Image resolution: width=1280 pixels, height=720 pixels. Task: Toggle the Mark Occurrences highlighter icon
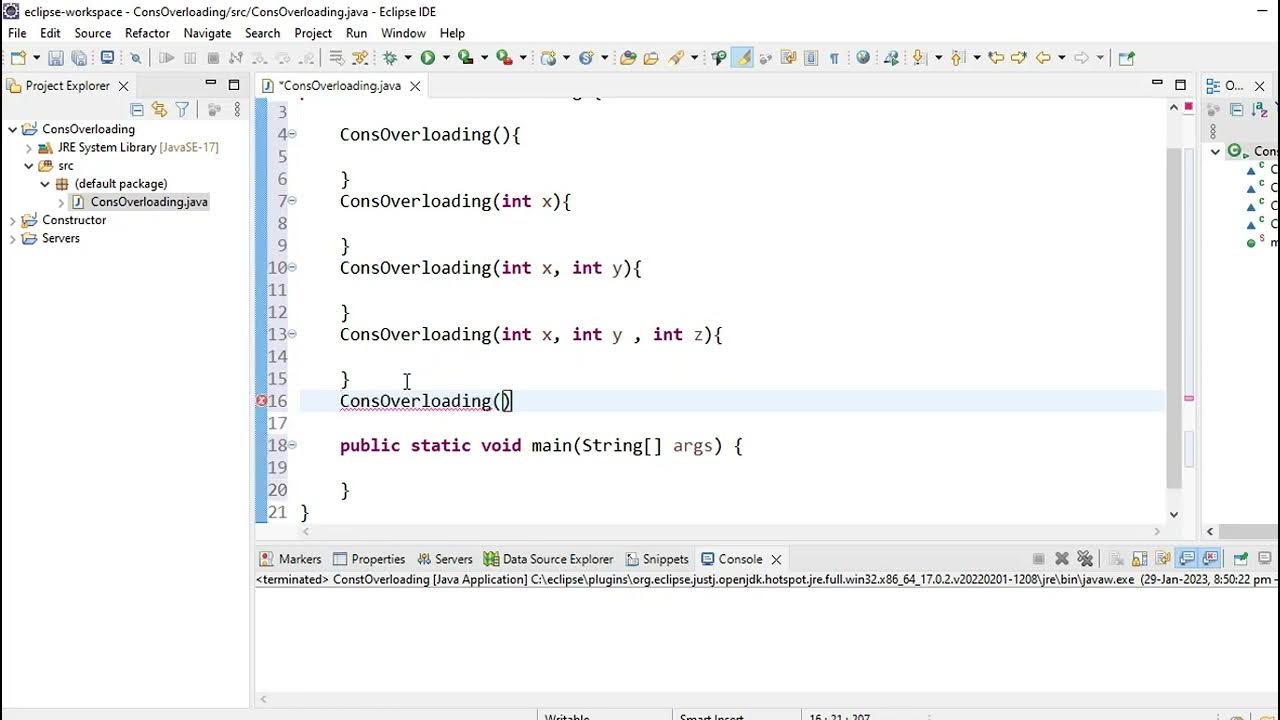[x=742, y=58]
